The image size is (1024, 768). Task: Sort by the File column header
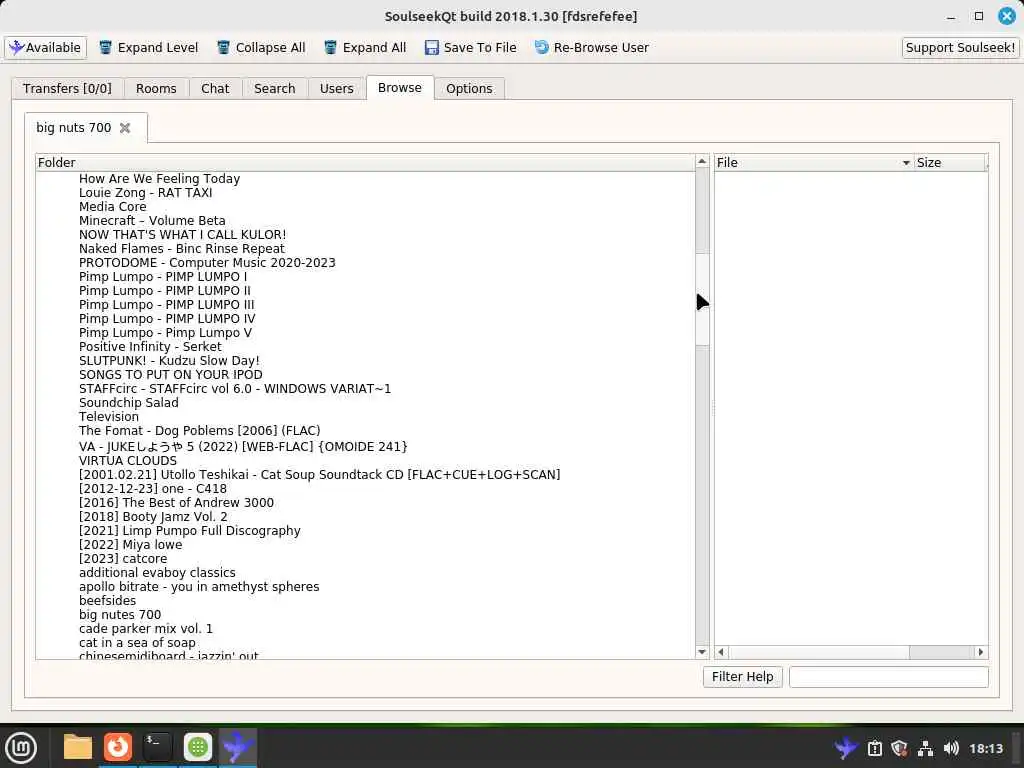pos(813,163)
